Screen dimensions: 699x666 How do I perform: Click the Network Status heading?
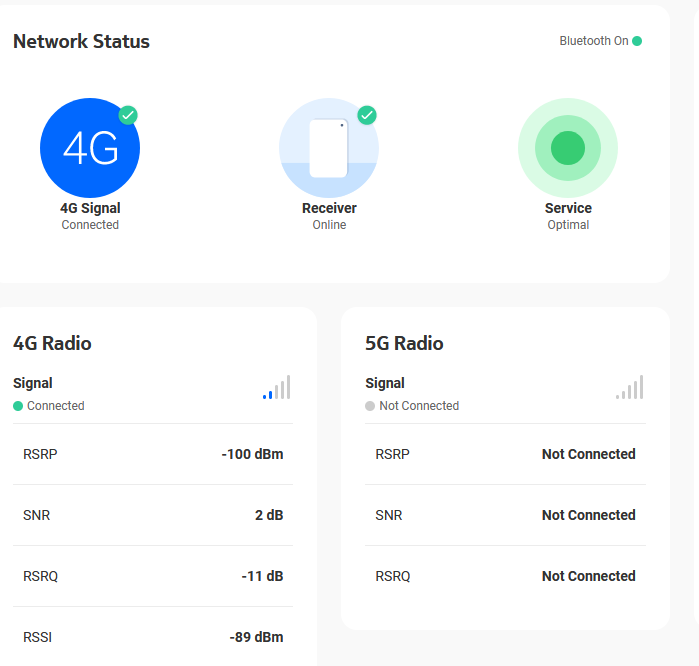(81, 41)
